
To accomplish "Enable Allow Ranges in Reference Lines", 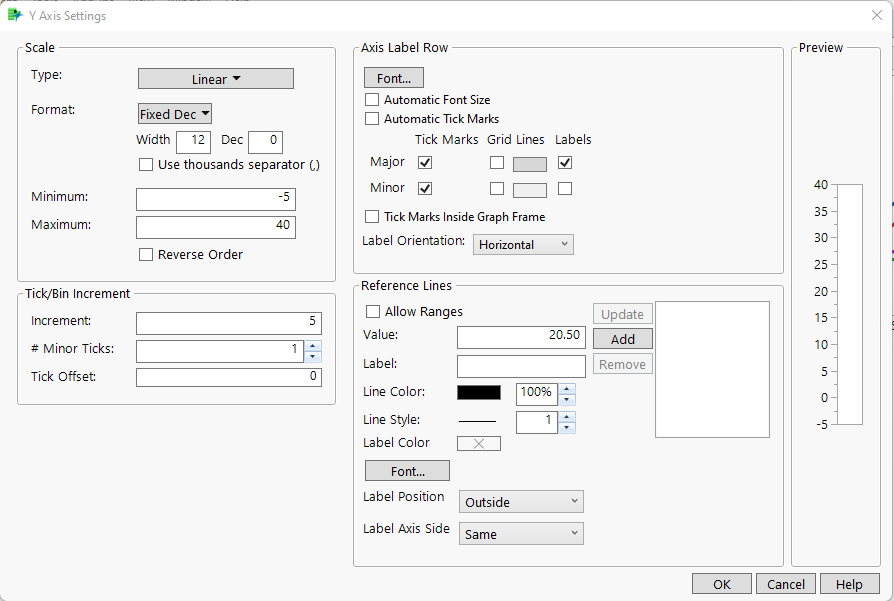I will click(x=372, y=311).
